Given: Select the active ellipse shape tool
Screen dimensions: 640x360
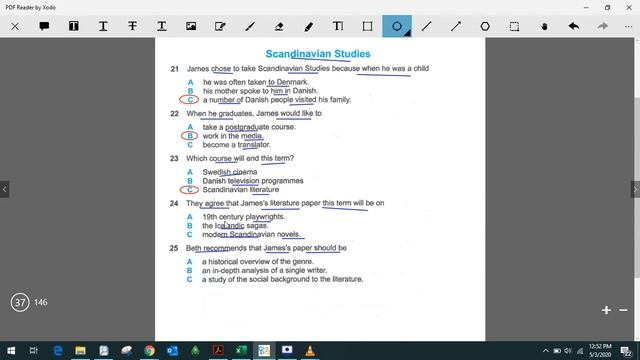Looking at the screenshot, I should click(x=397, y=26).
